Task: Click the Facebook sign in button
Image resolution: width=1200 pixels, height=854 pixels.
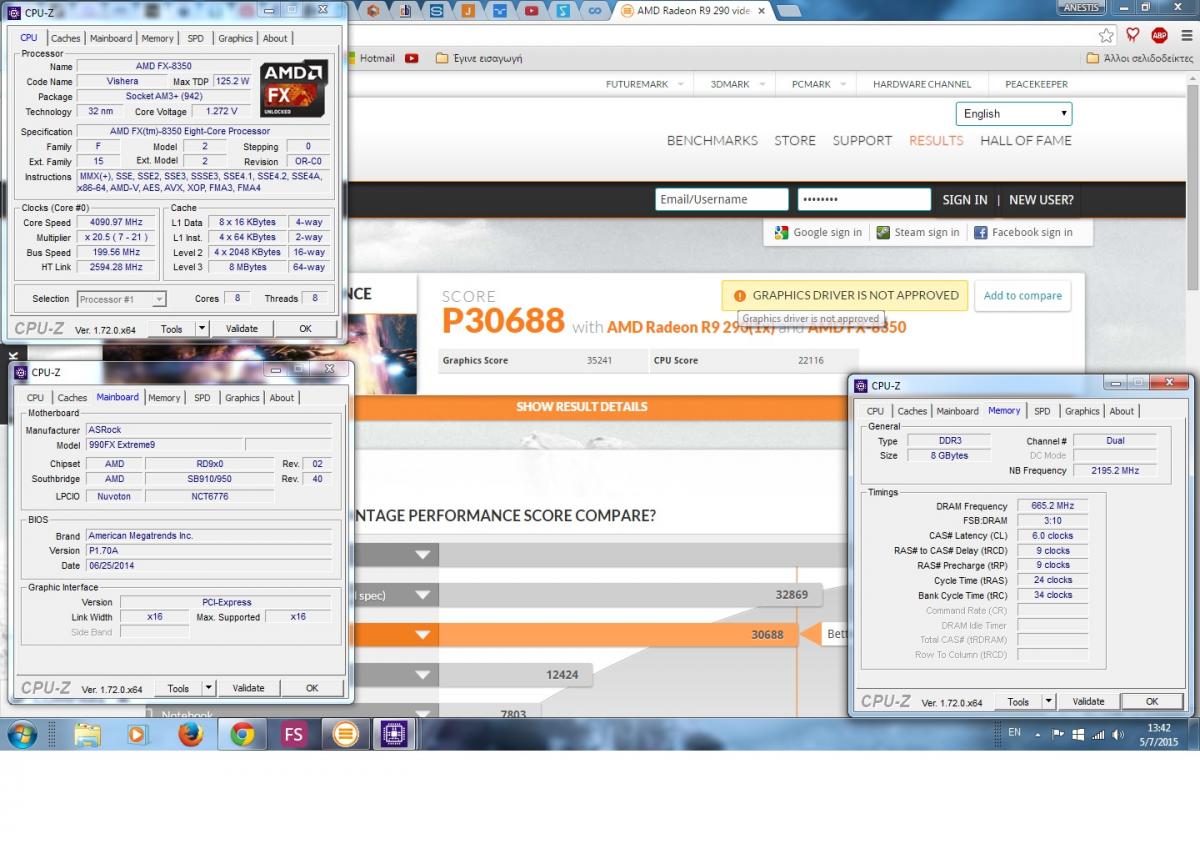Action: [x=1023, y=232]
